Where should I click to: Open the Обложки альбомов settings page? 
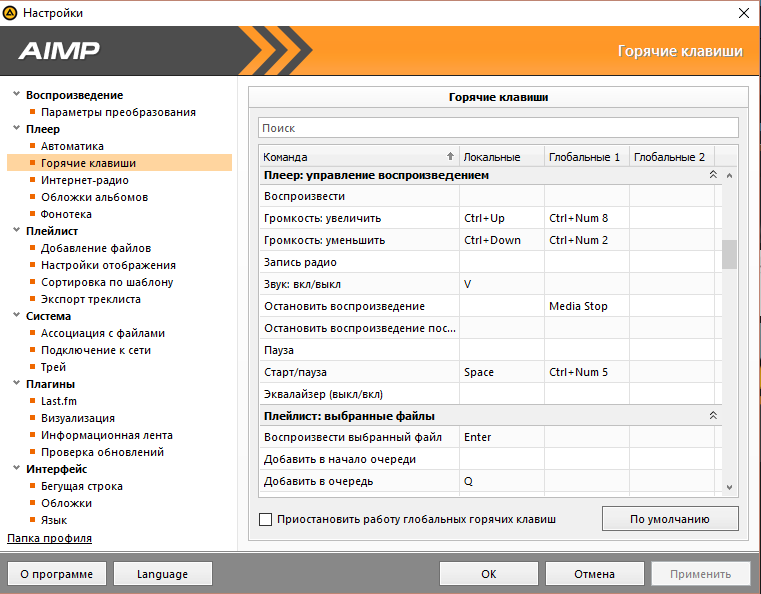tap(94, 197)
